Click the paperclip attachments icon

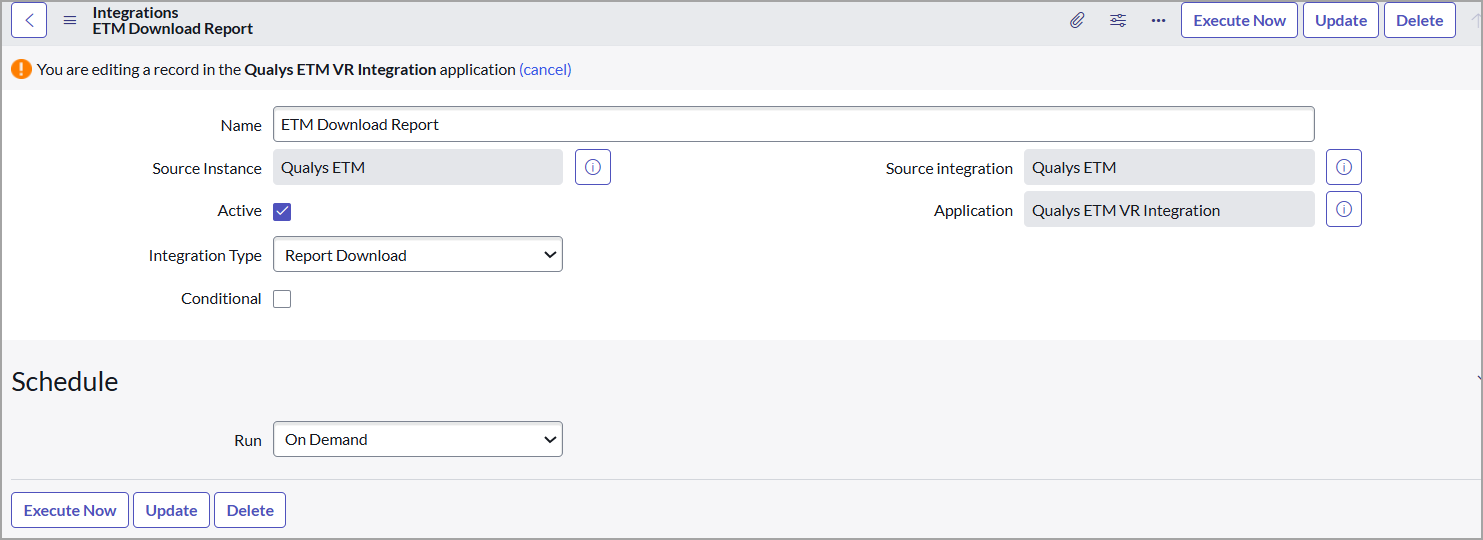tap(1077, 20)
